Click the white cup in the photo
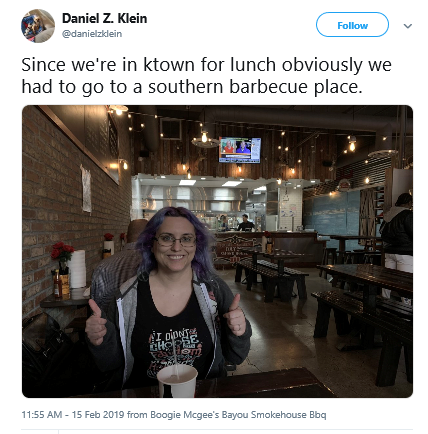Screen dimensions: 428x434 pos(177,381)
